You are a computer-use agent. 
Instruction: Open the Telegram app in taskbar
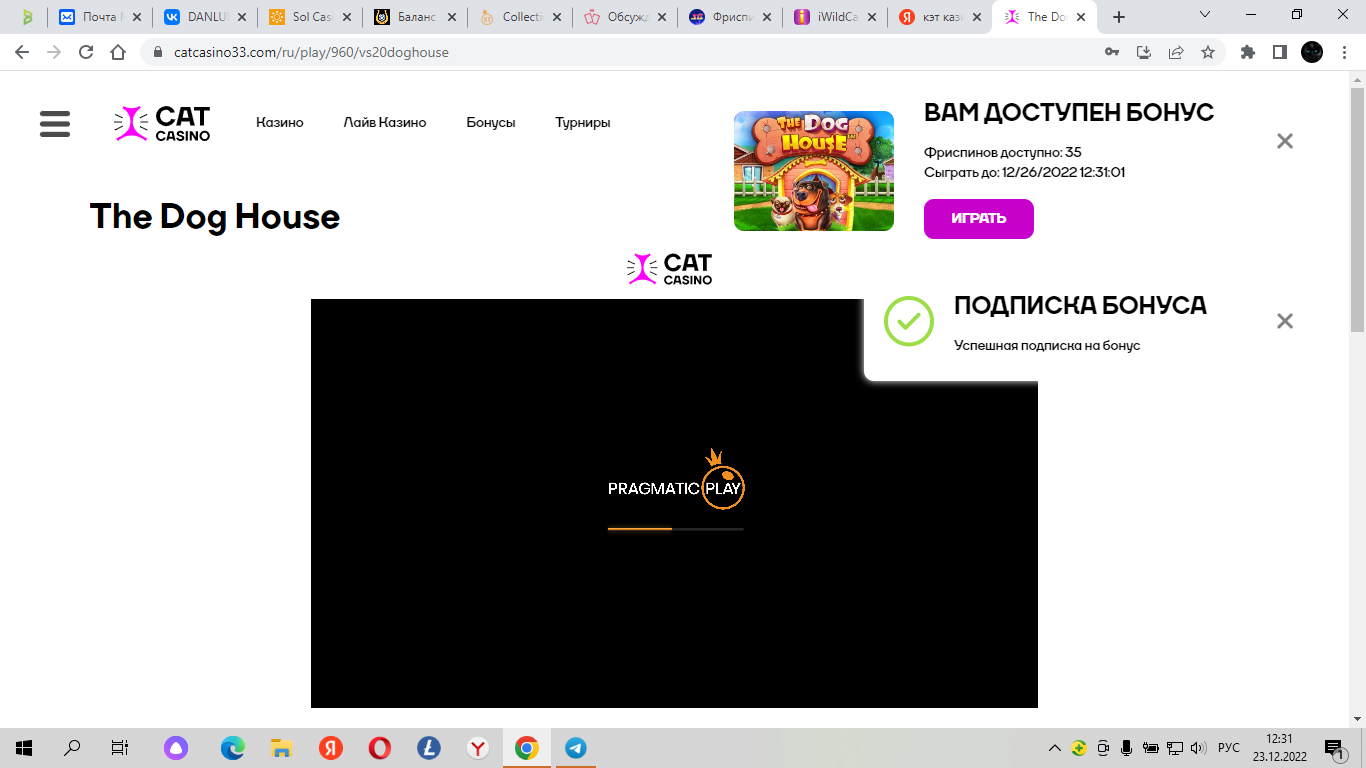[575, 748]
